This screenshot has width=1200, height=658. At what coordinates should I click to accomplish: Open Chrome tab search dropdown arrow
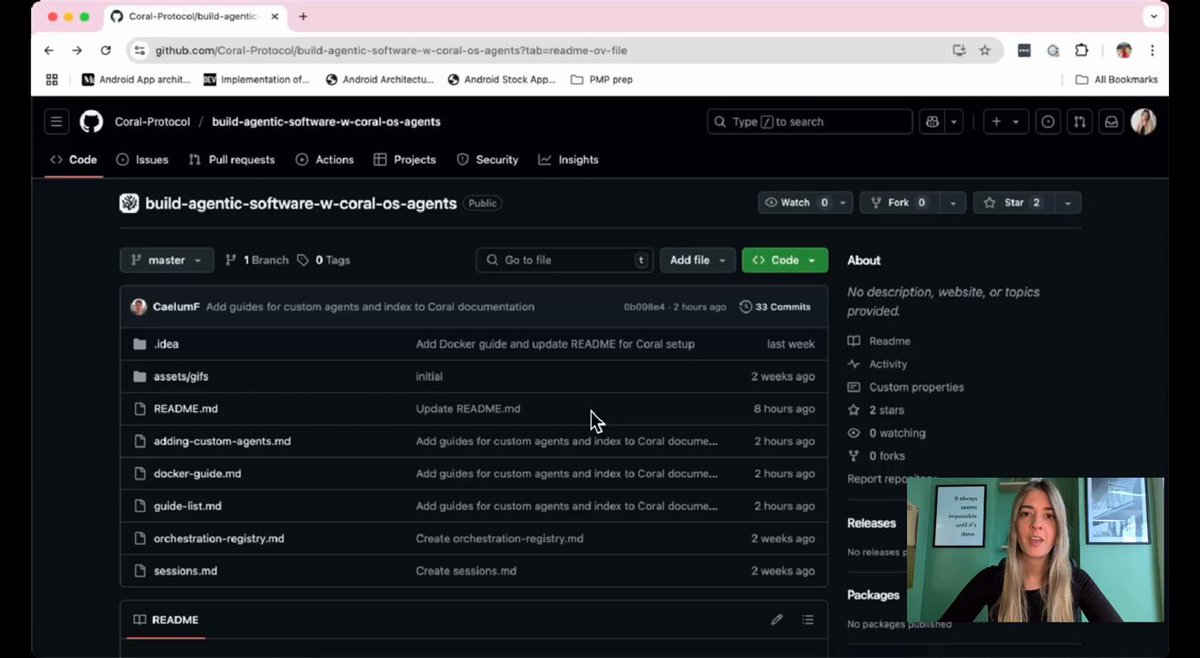point(1153,17)
